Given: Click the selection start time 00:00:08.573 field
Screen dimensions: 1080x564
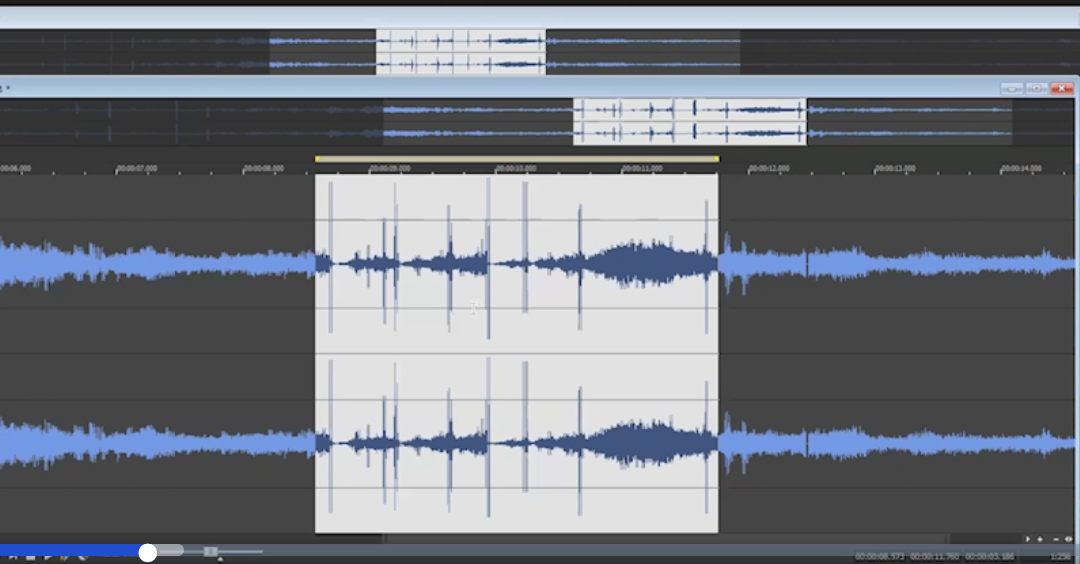Looking at the screenshot, I should click(x=879, y=556).
